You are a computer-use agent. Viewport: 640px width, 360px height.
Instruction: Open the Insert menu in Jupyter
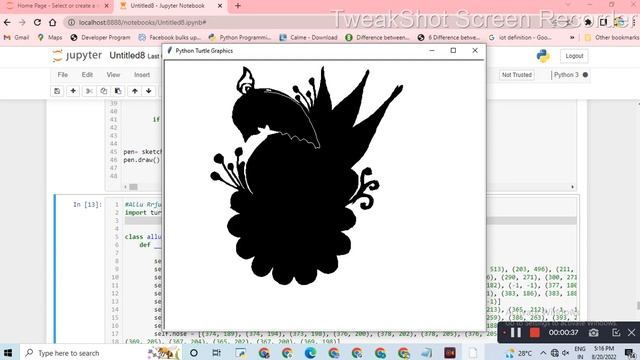point(142,75)
